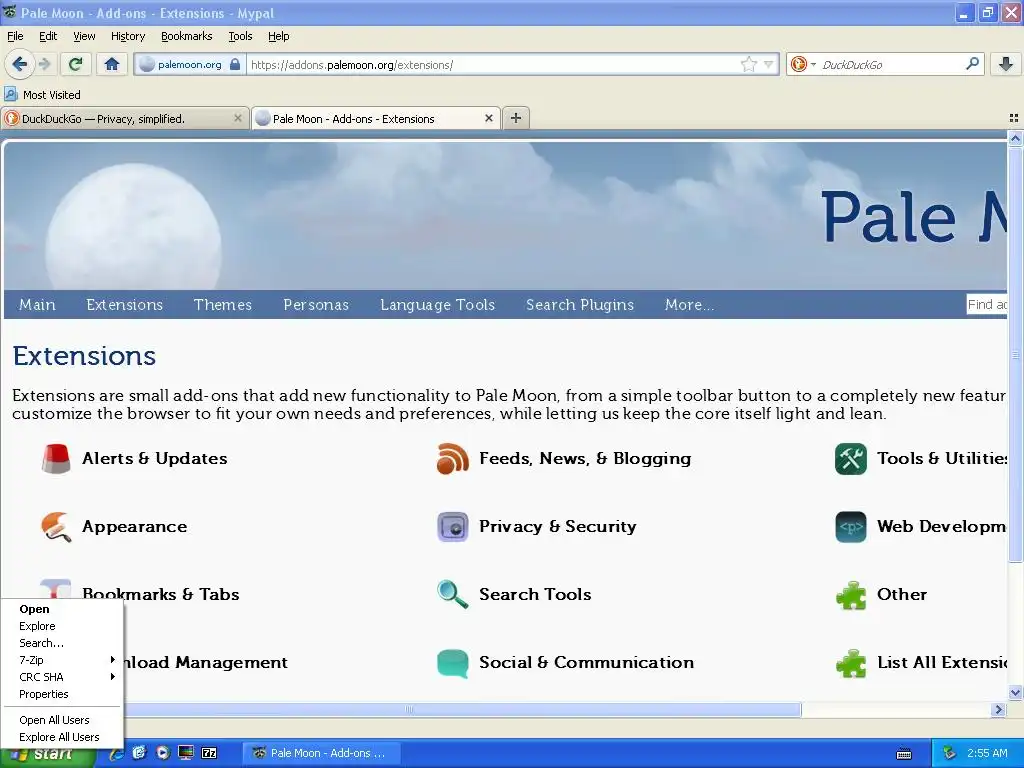Click the media player quick launch icon
Screen dimensions: 1024x768
pos(163,753)
